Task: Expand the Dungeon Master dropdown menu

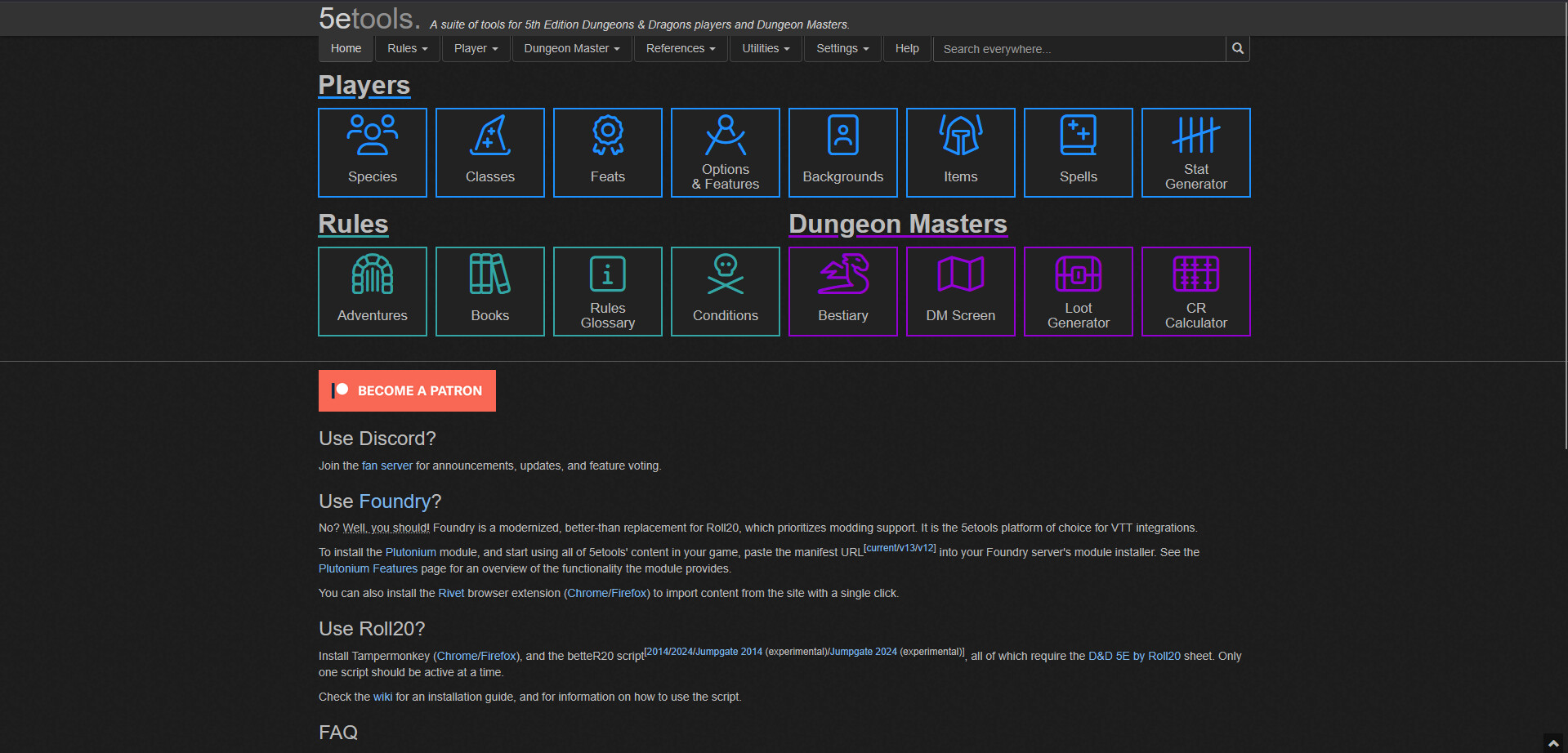Action: [x=572, y=49]
